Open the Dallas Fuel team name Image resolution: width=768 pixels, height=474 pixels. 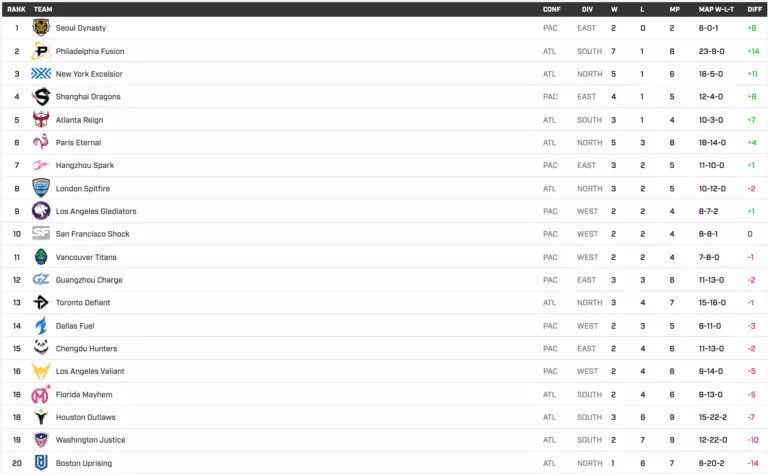75,326
